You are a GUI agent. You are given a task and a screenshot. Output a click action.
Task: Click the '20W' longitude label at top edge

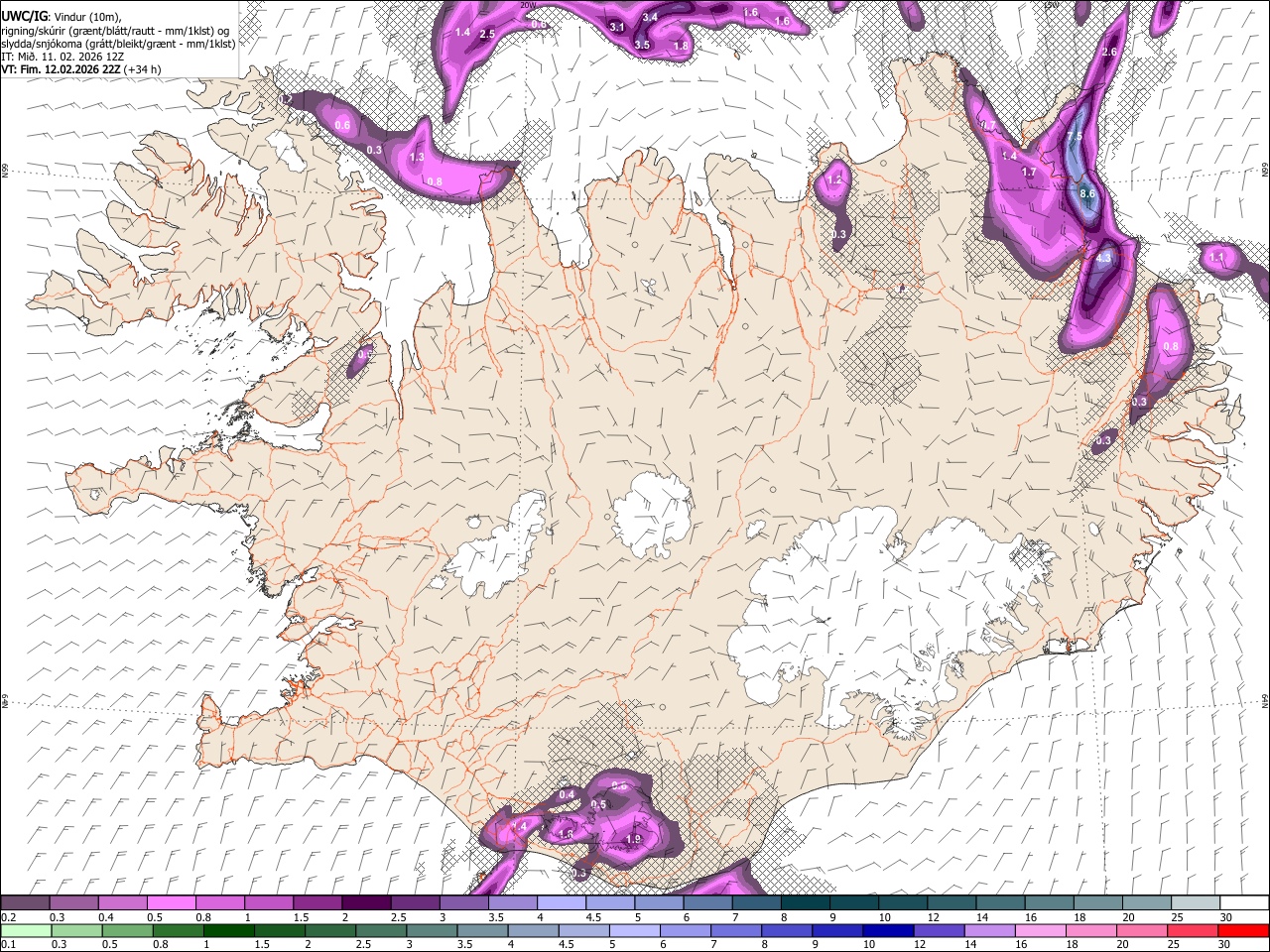point(527,5)
